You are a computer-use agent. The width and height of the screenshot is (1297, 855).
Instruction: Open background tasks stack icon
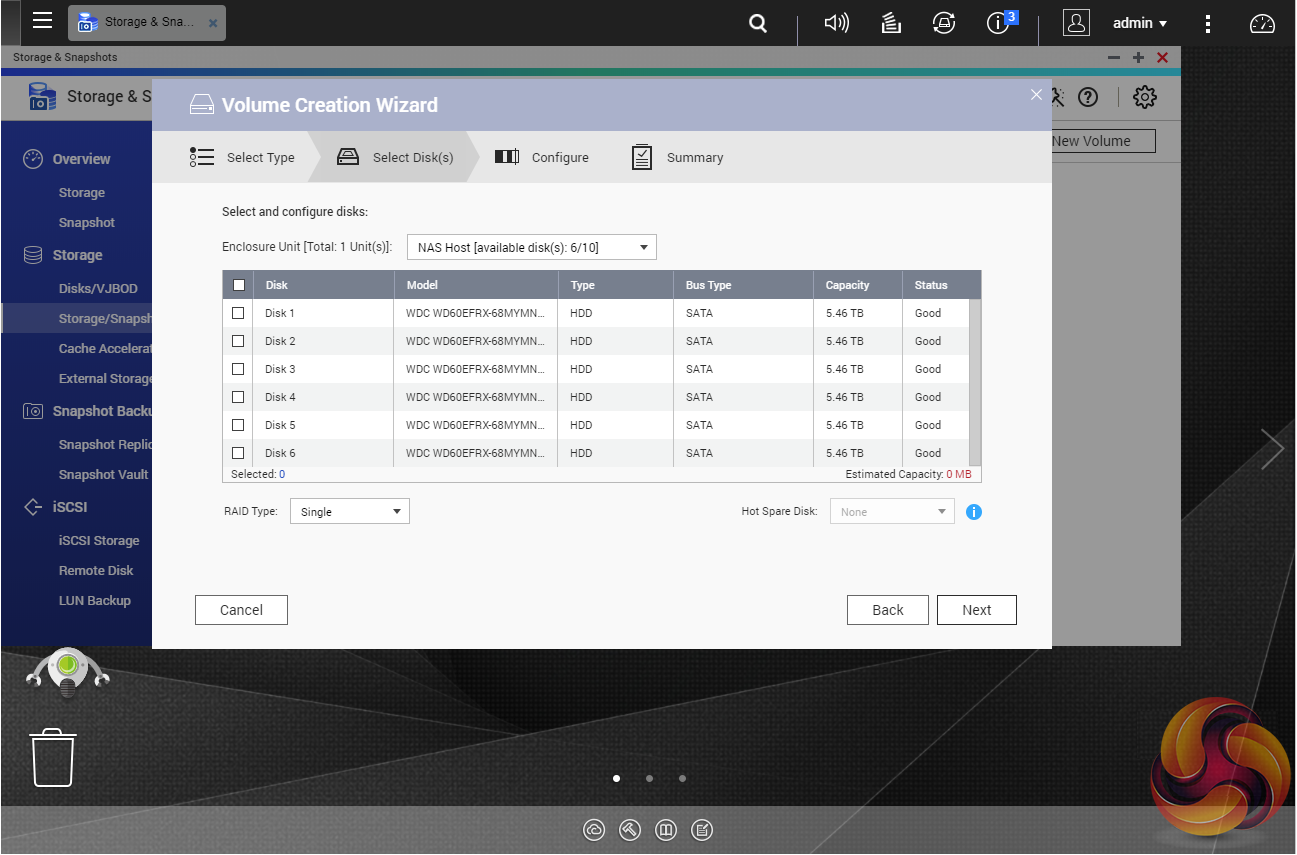(892, 23)
